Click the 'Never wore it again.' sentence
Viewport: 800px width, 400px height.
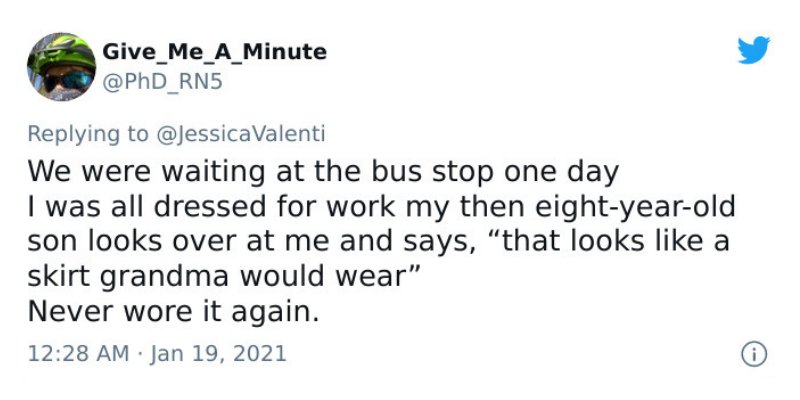pos(173,311)
